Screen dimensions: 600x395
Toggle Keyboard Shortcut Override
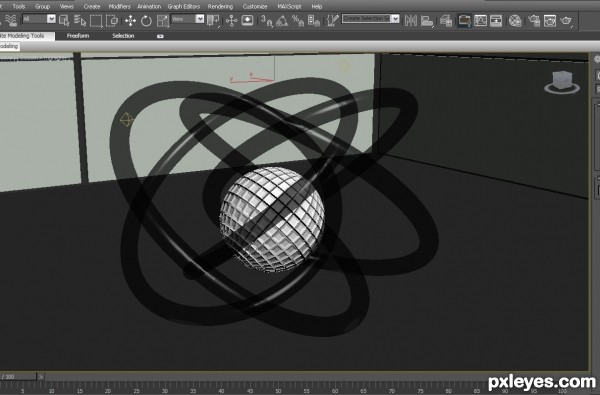(247, 20)
